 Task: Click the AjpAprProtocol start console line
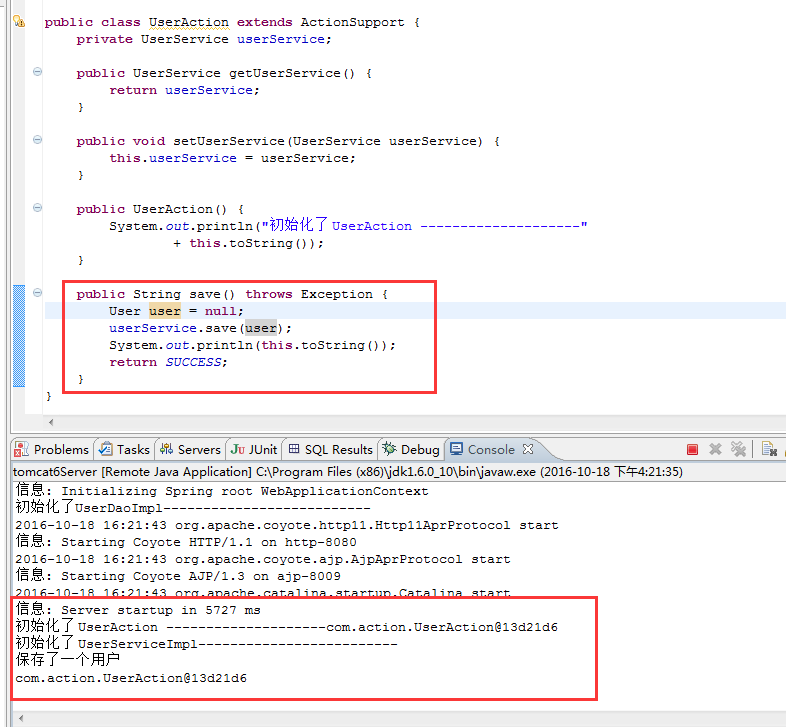point(263,560)
